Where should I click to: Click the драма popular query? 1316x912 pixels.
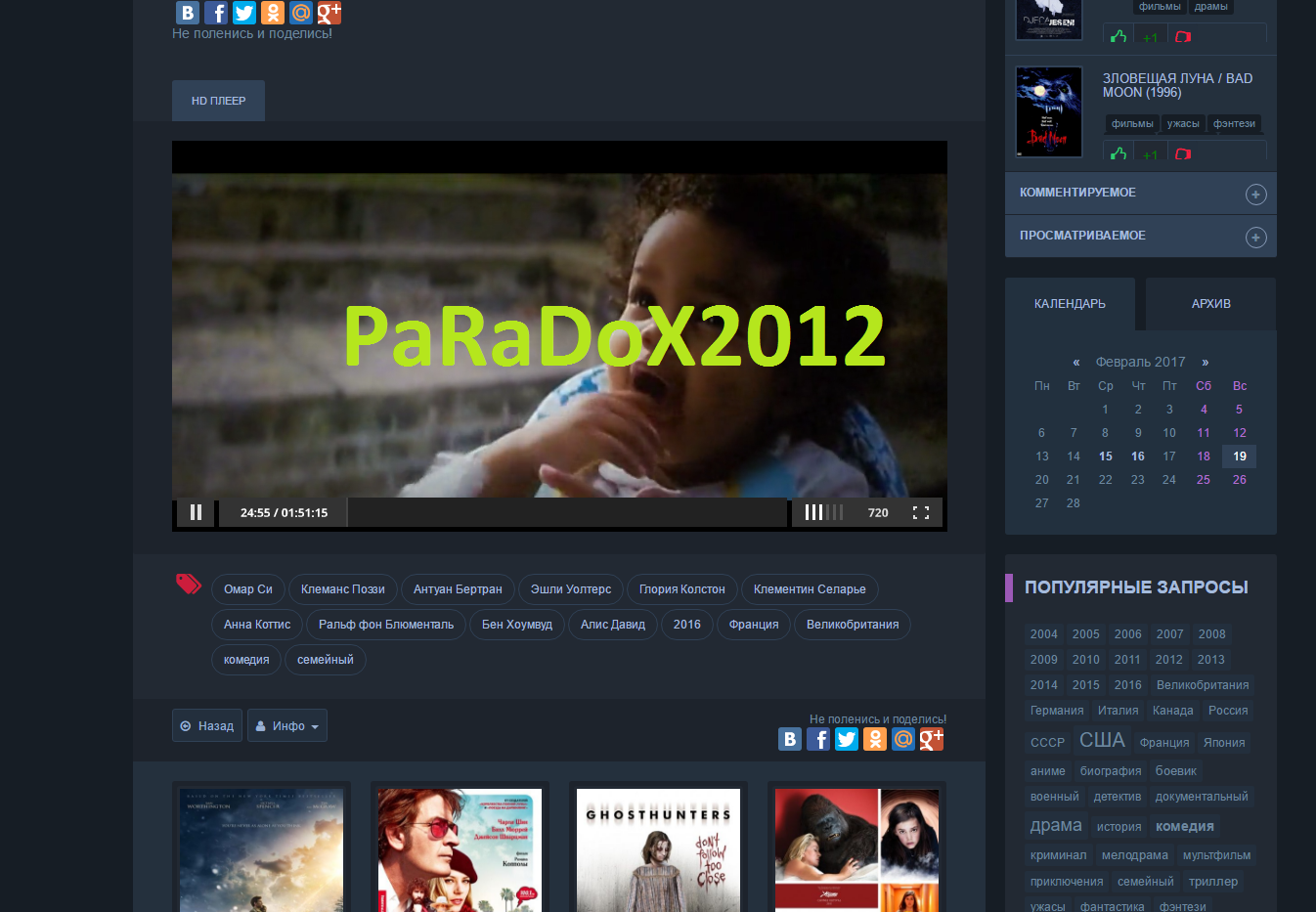coord(1056,825)
